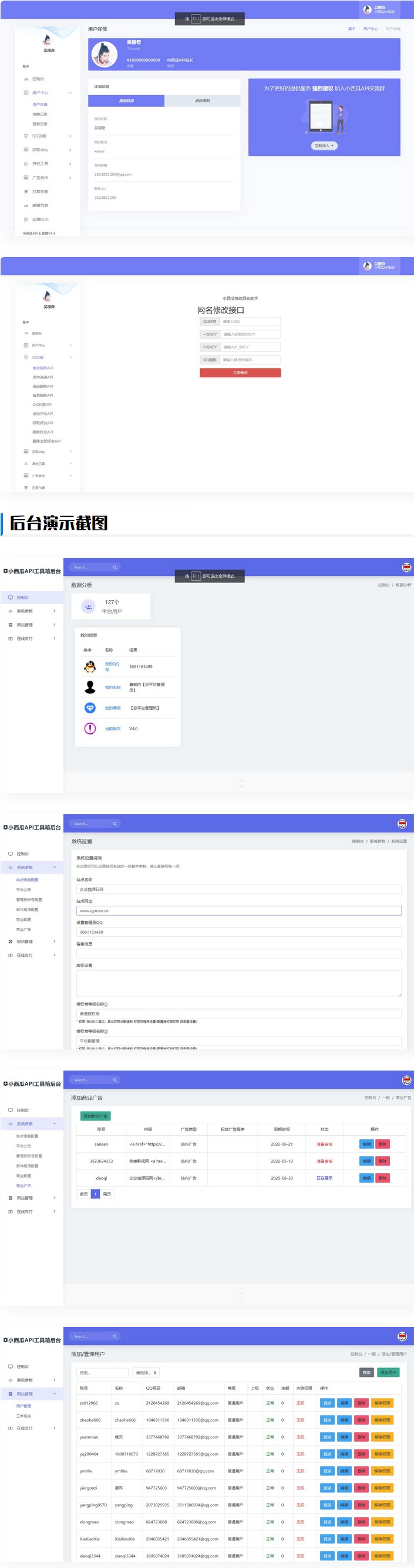Select 发布说说API in the sidebar
Image resolution: width=414 pixels, height=1568 pixels.
(43, 377)
